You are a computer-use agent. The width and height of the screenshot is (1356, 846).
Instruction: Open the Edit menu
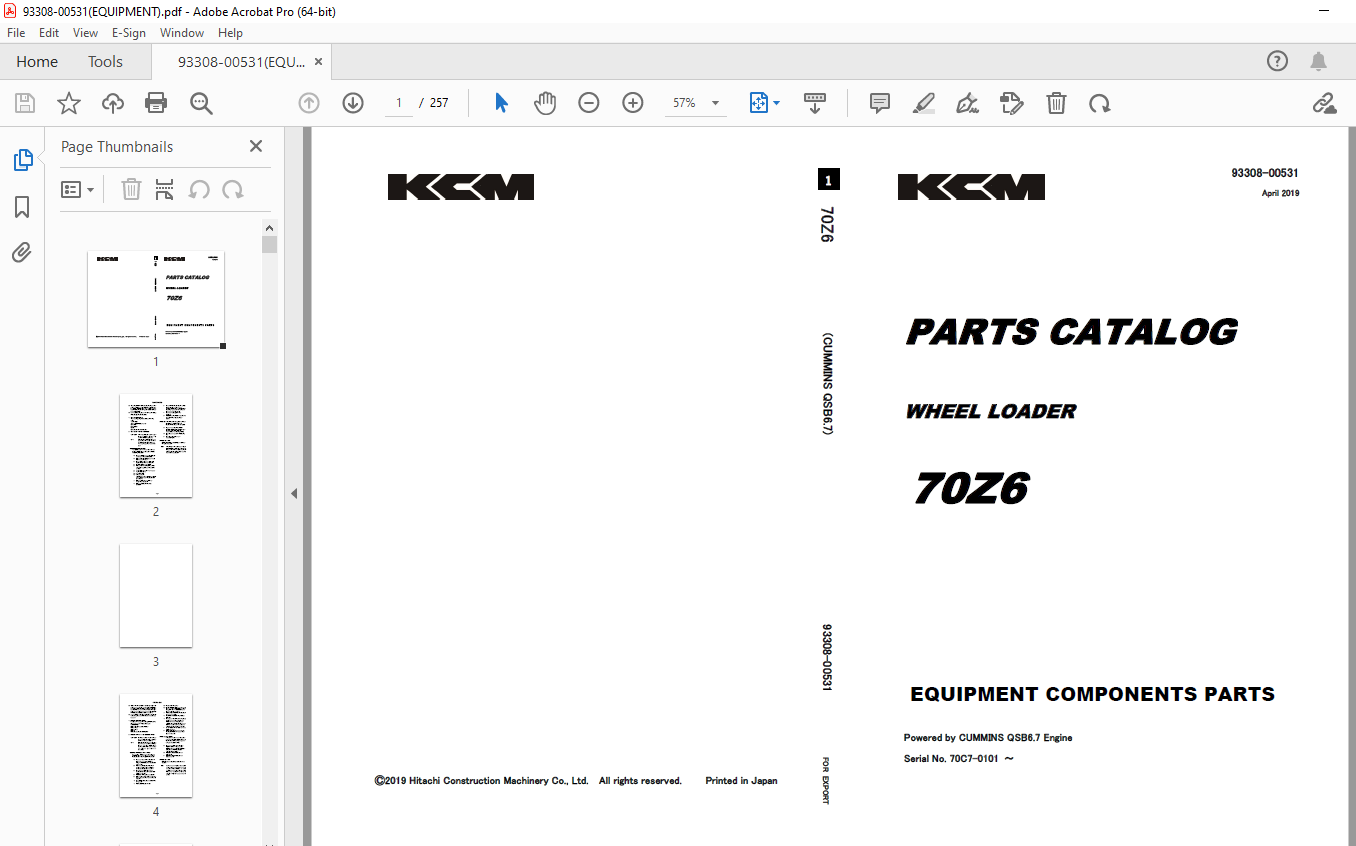(x=49, y=33)
